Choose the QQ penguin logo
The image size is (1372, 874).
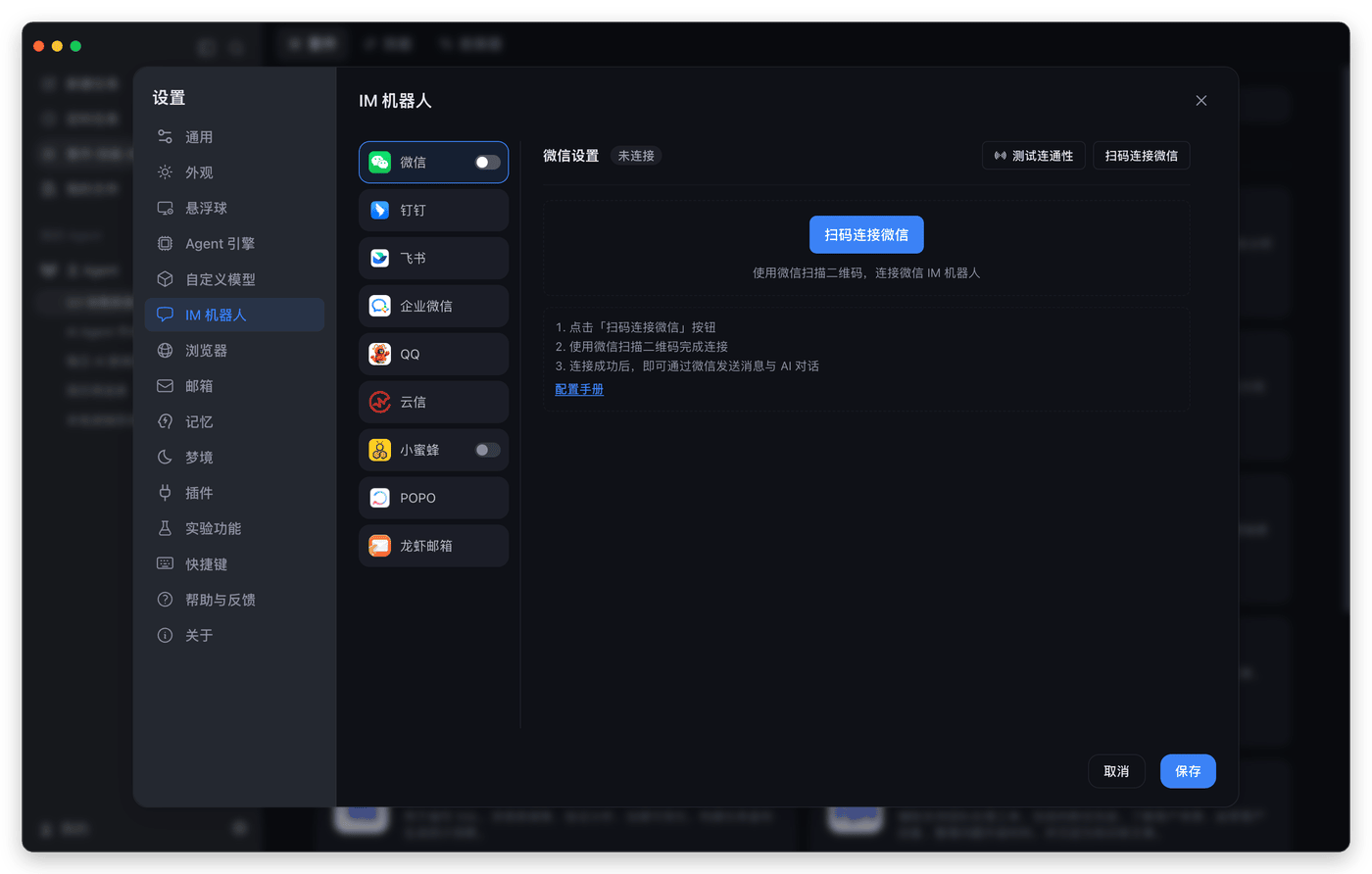(380, 354)
